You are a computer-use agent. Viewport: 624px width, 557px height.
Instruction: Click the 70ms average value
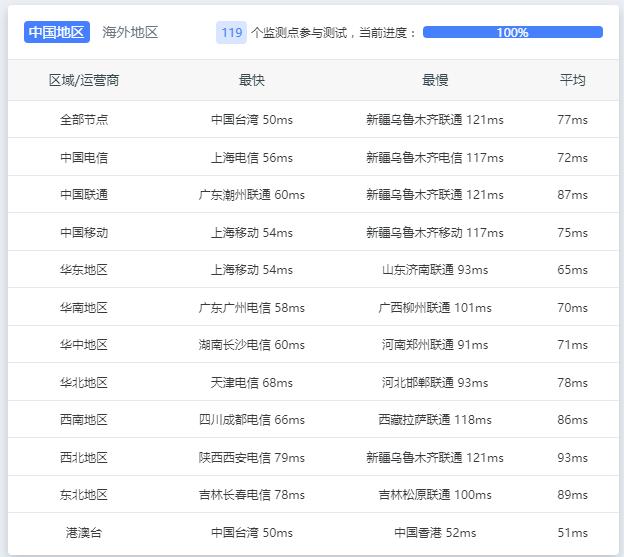coord(572,308)
